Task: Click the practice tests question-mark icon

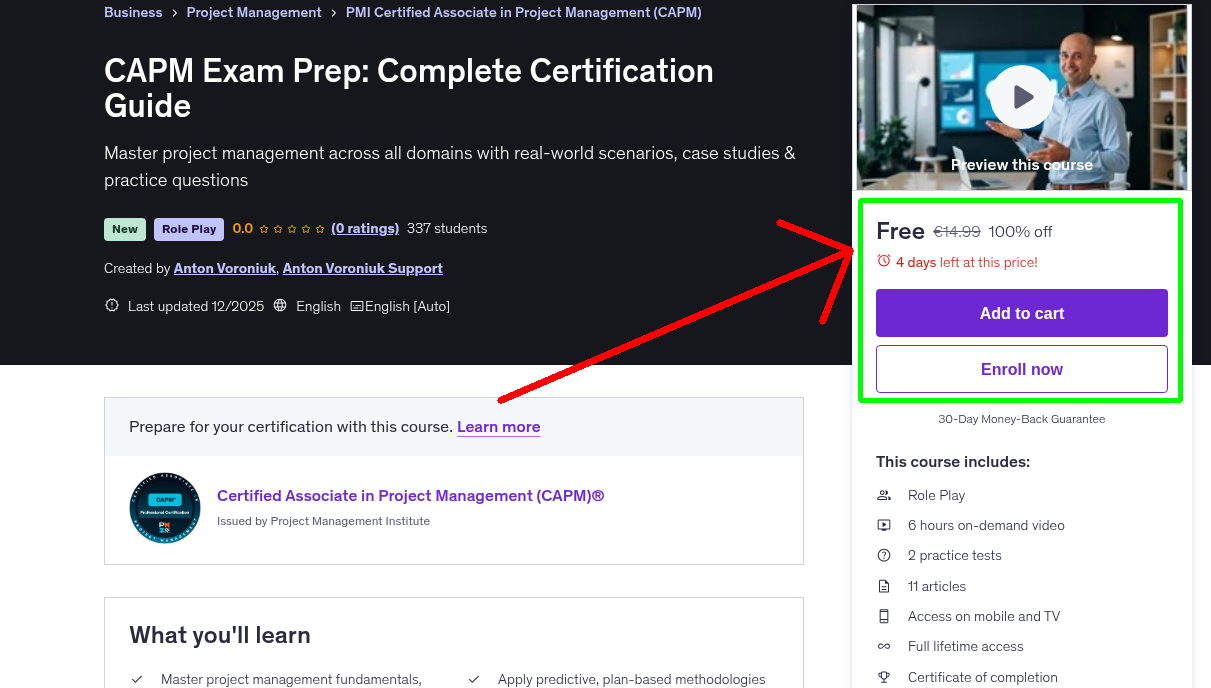Action: tap(884, 555)
